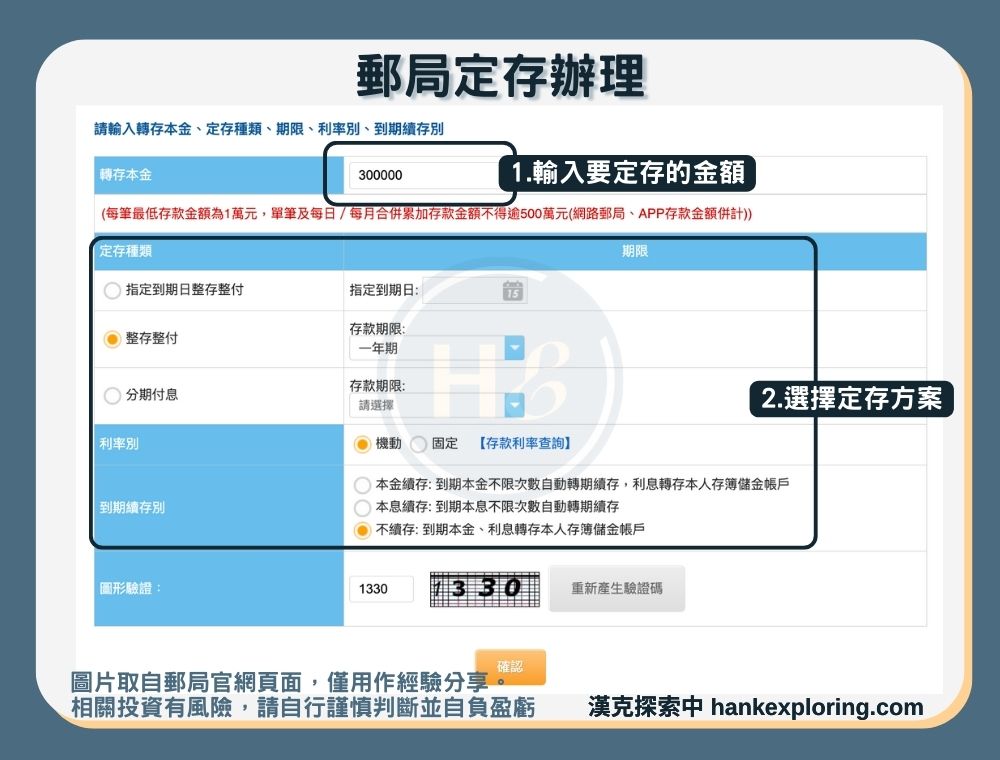1000x760 pixels.
Task: Click the 指定到期日 date input field
Action: (x=474, y=291)
